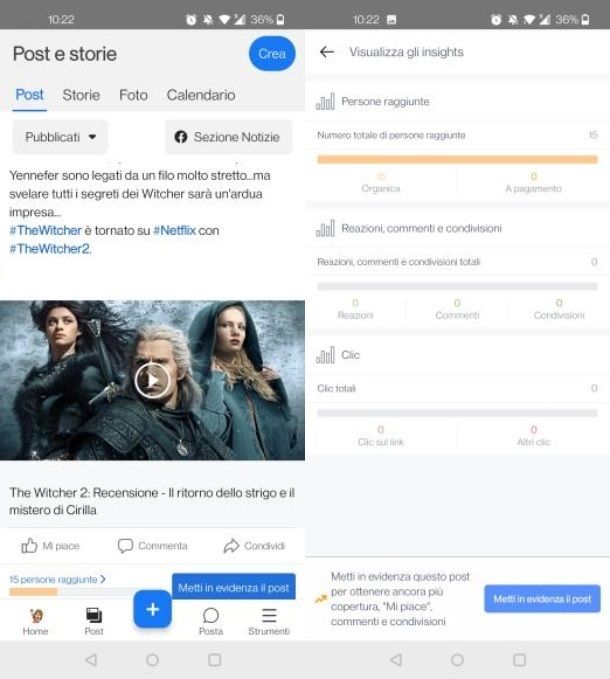Open the Sezione Notizie selector
Image resolution: width=610 pixels, height=679 pixels.
point(228,137)
